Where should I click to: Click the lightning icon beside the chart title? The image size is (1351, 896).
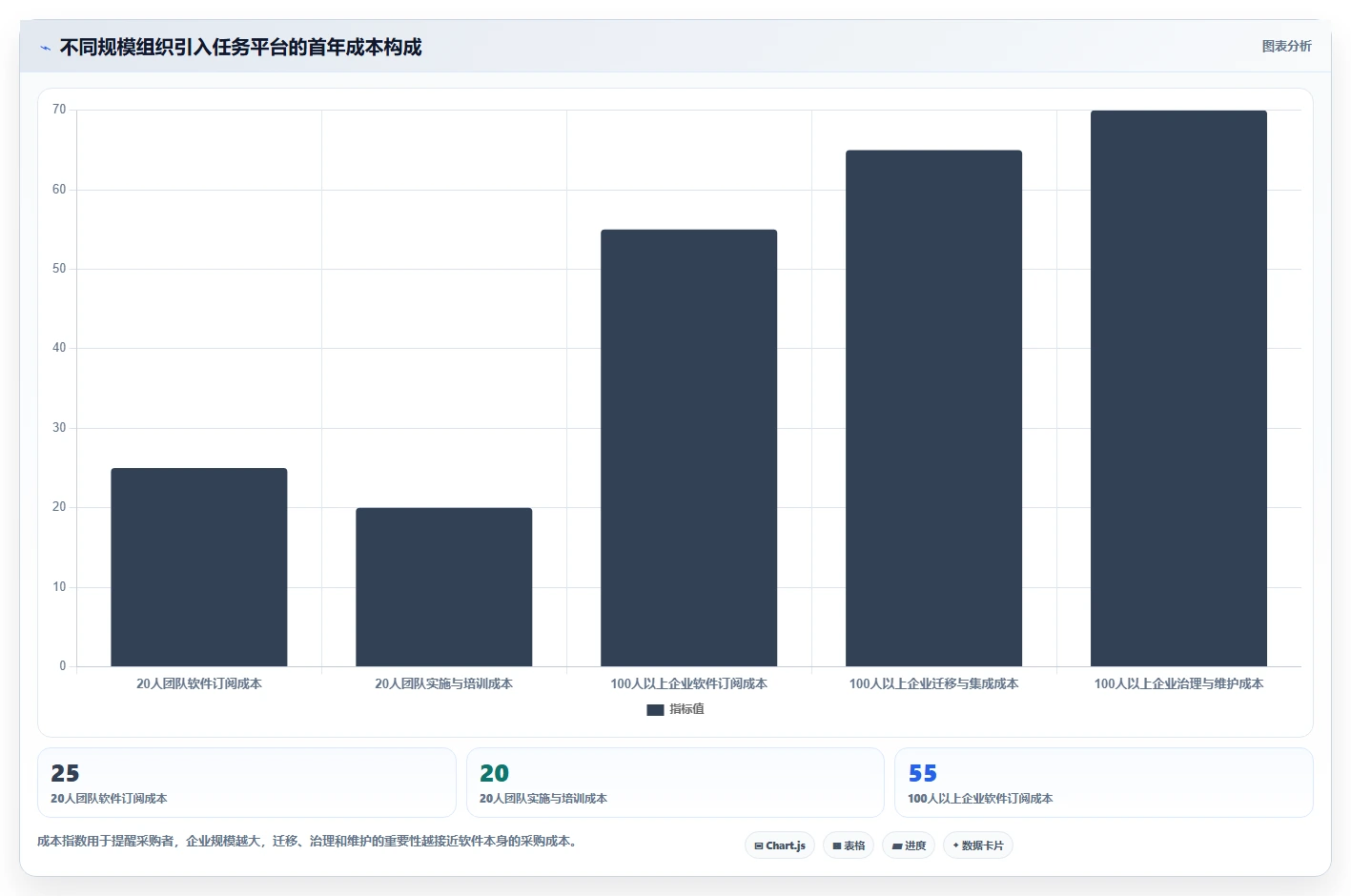[45, 48]
